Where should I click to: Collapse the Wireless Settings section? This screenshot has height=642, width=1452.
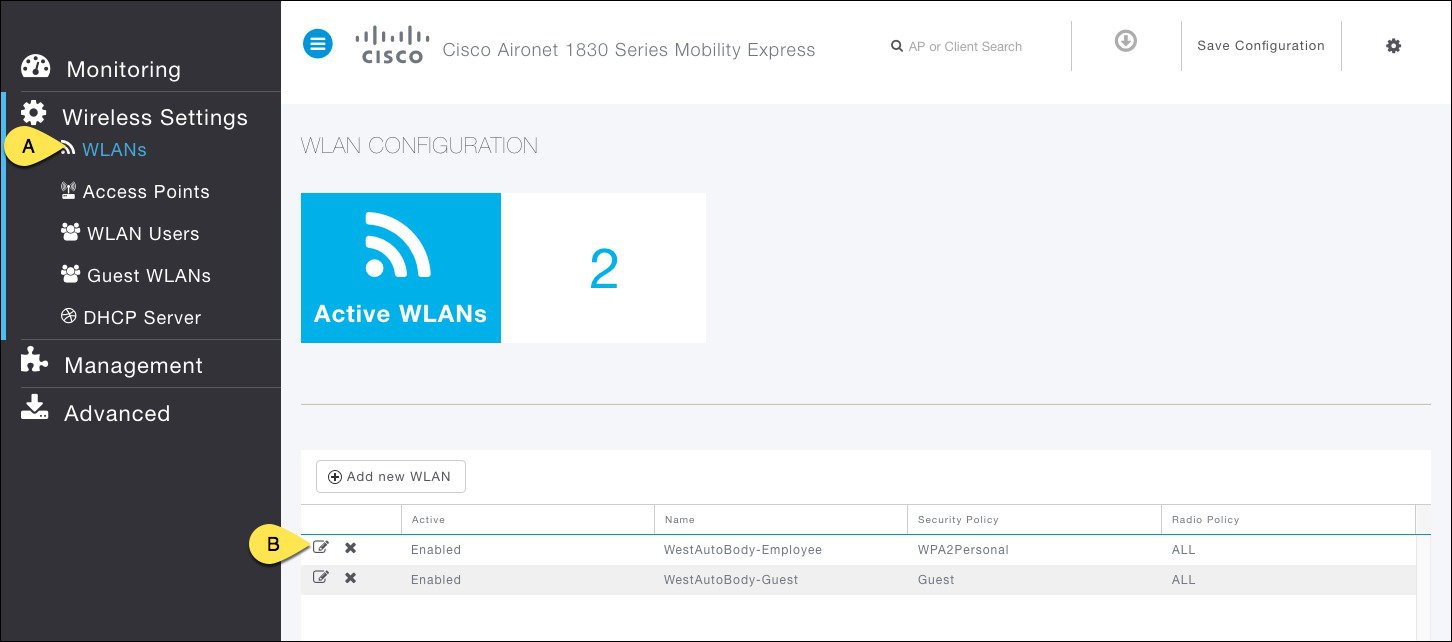pos(154,117)
